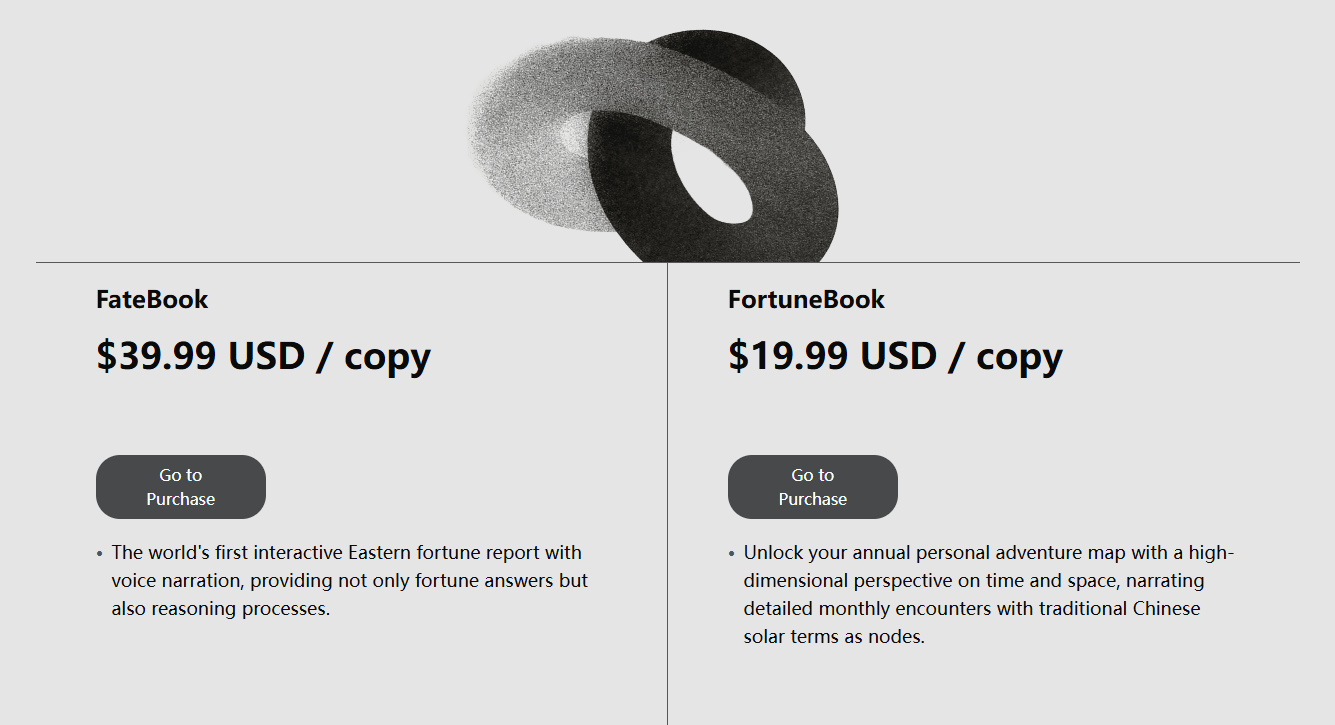Select the FateBook product title
The height and width of the screenshot is (725, 1335).
coord(152,299)
